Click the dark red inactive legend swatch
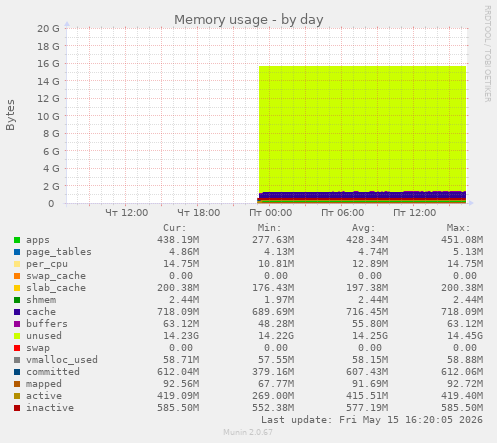The width and height of the screenshot is (497, 443). tap(17, 408)
